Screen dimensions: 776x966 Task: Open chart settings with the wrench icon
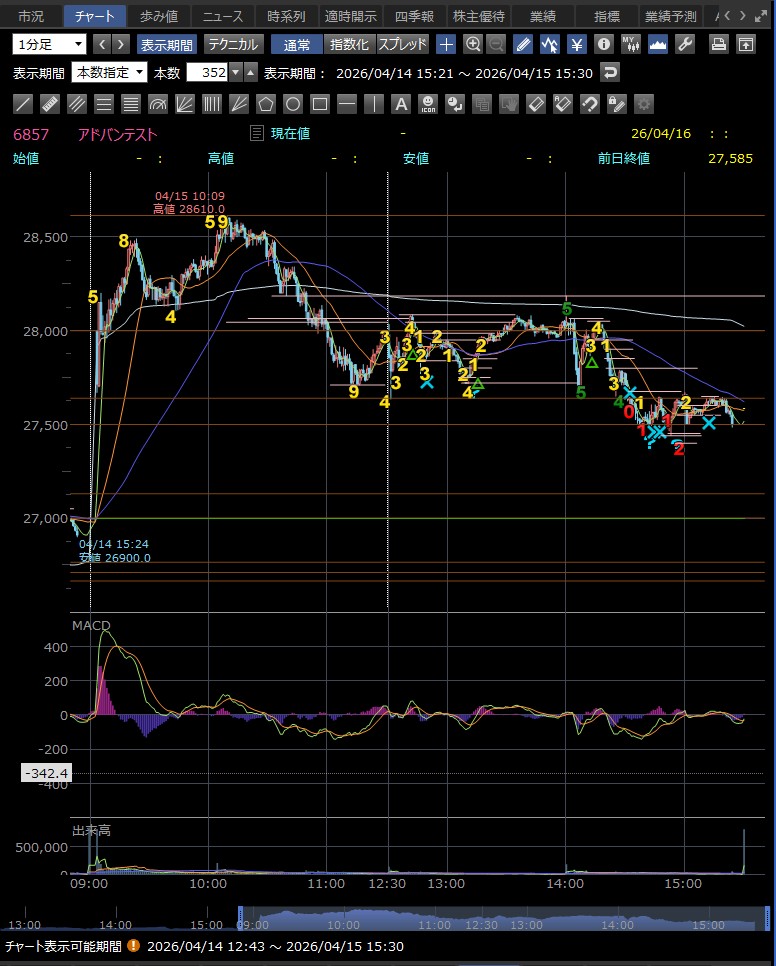685,44
